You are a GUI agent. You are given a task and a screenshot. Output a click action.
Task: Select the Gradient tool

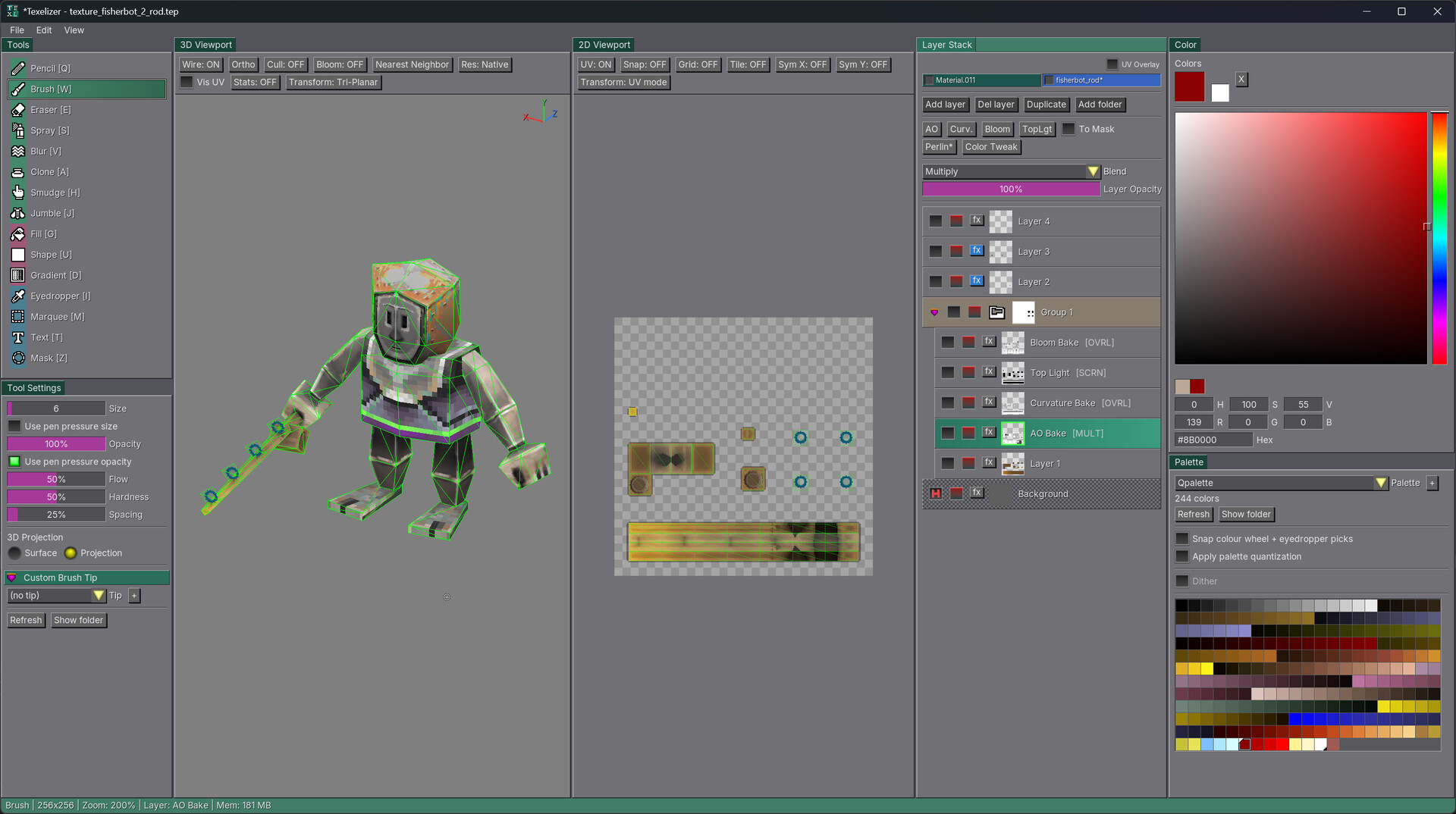tap(86, 275)
